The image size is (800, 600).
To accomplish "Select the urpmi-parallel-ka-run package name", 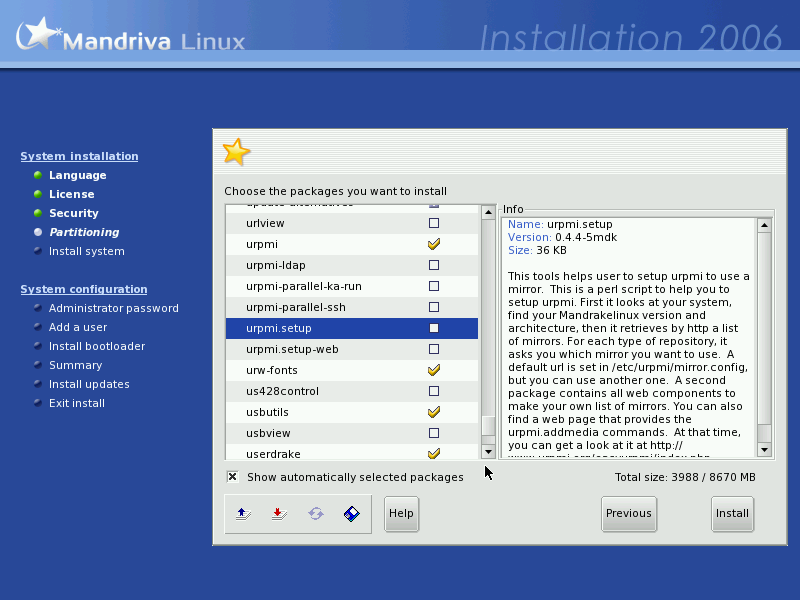I will 304,286.
